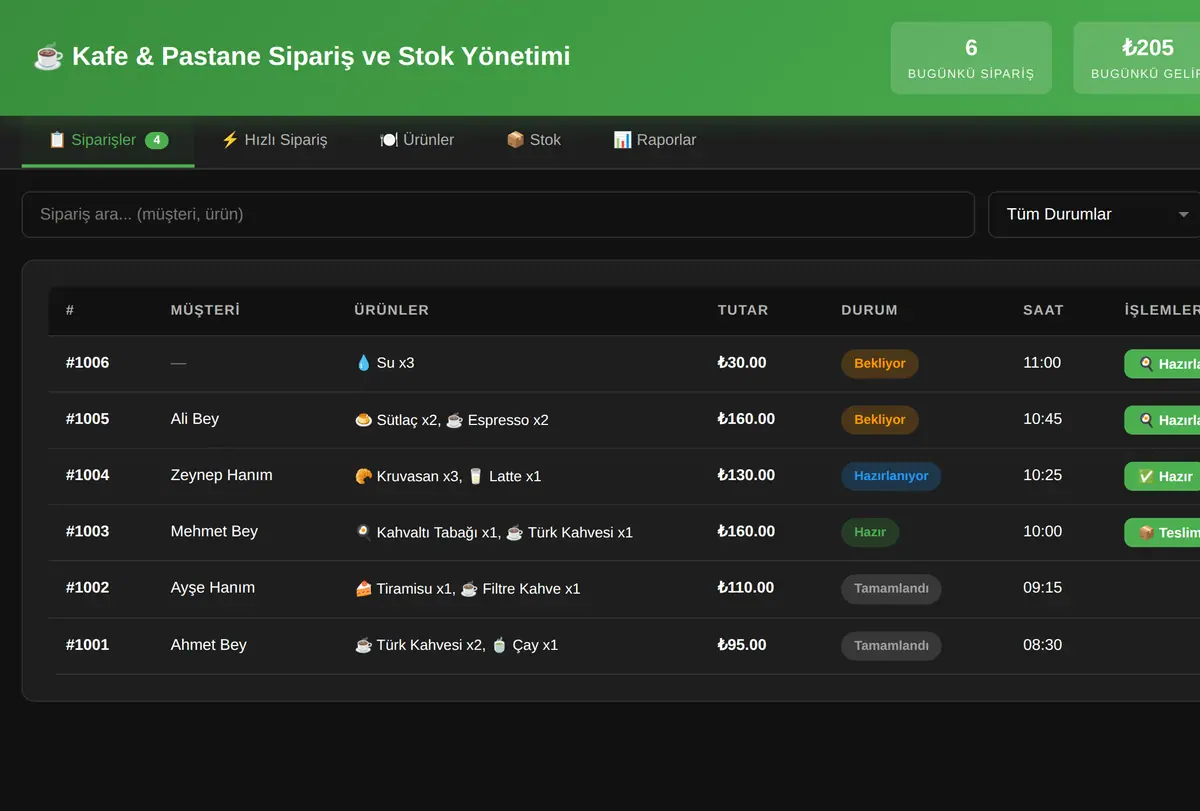Click the green Hazır status badge
Screen dimensions: 1200x811
coord(870,532)
